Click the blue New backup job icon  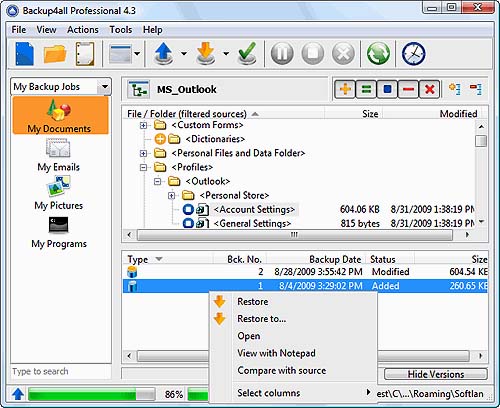click(24, 53)
